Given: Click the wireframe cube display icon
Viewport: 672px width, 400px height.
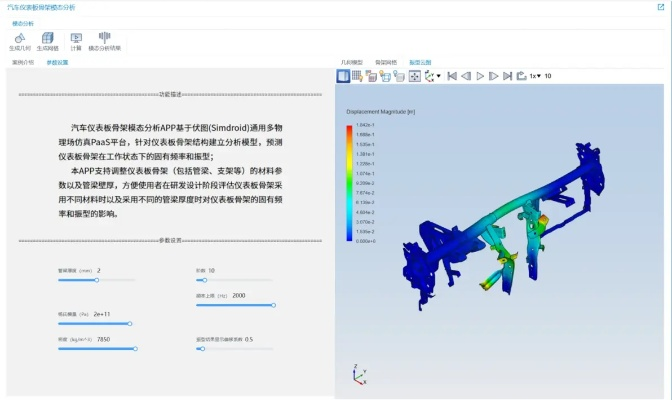Looking at the screenshot, I should coord(385,76).
